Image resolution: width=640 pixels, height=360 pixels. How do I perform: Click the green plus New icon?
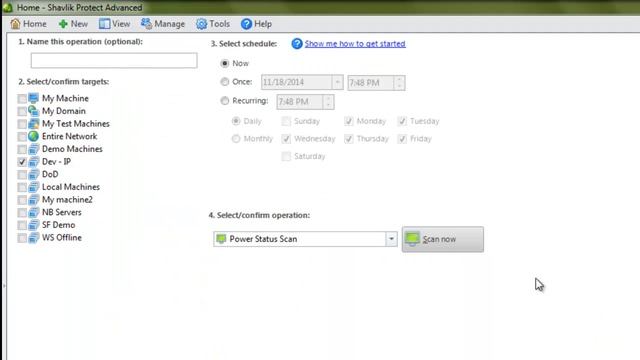coord(63,24)
